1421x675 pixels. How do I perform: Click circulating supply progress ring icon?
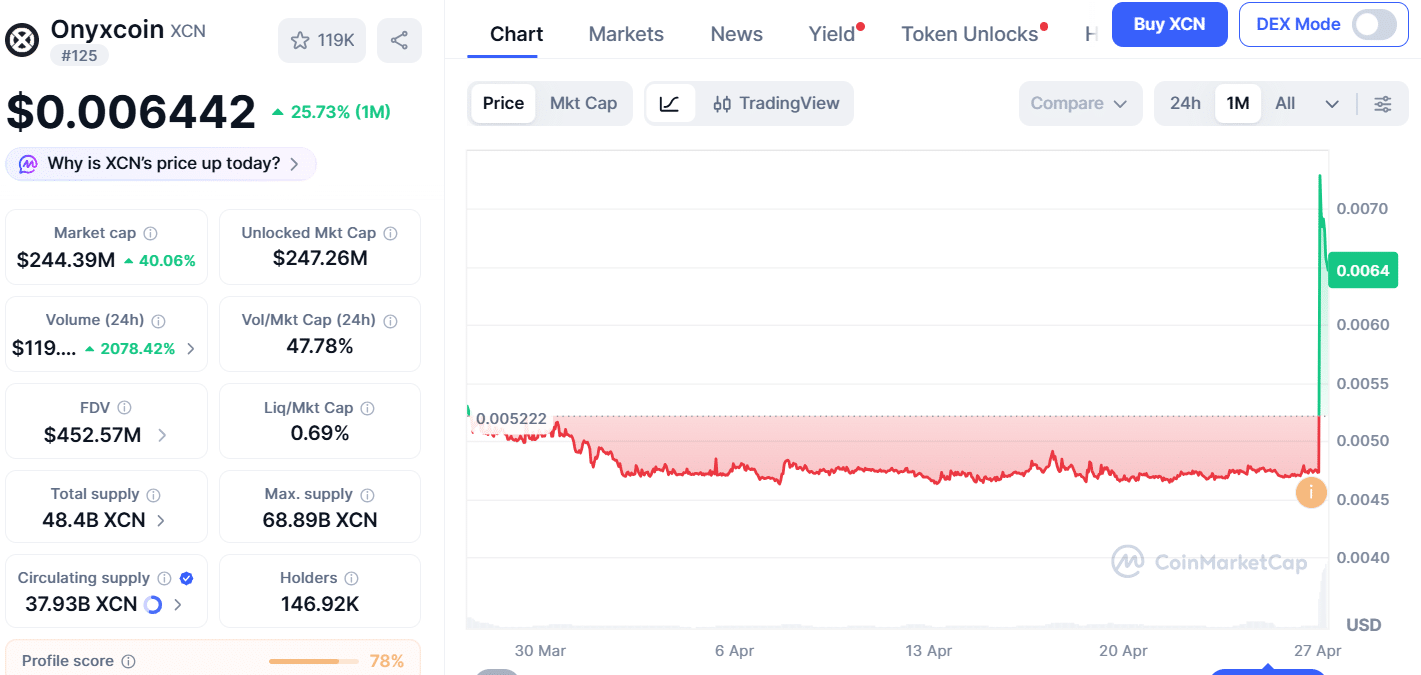tap(153, 604)
